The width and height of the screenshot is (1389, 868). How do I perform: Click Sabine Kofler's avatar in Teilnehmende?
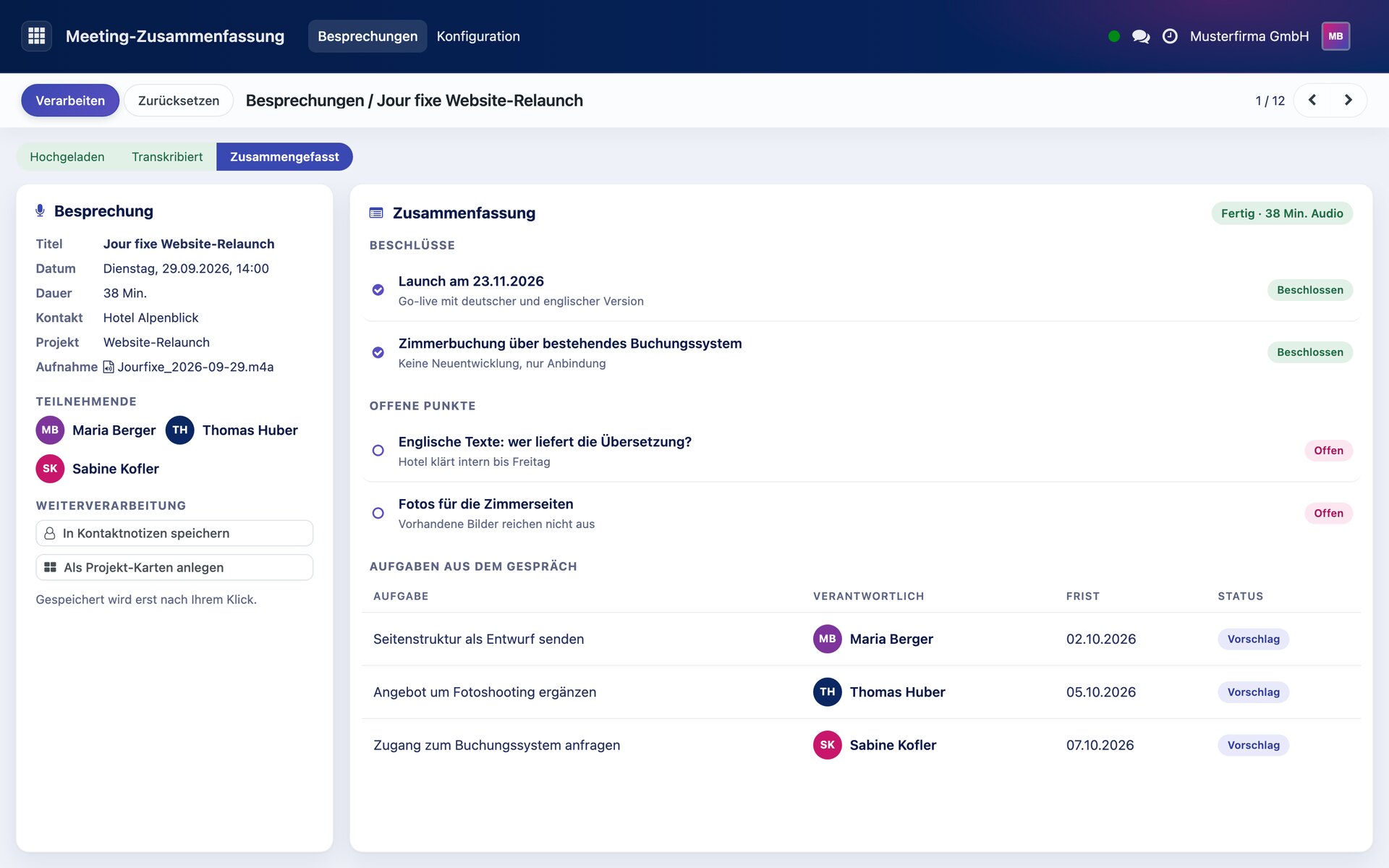(50, 469)
